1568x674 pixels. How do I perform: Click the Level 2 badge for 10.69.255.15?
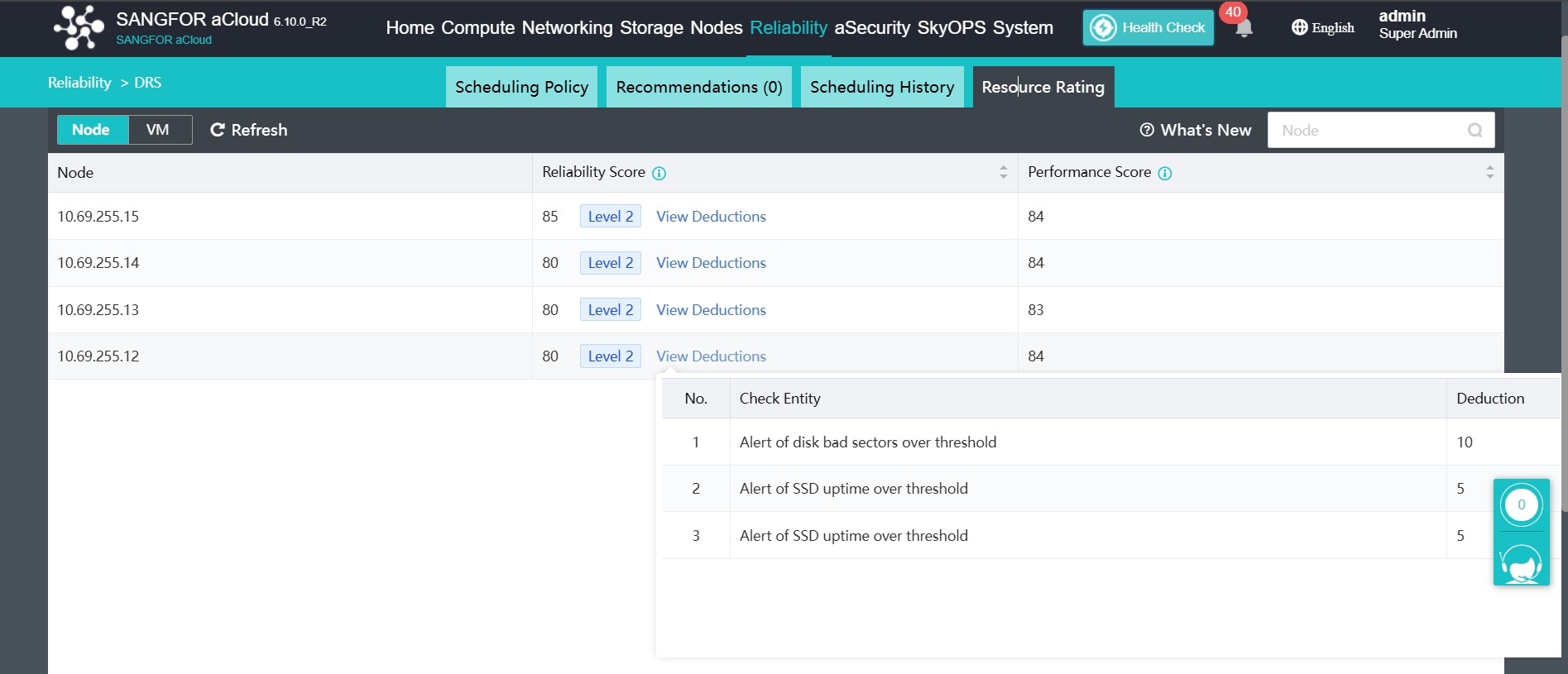point(611,216)
